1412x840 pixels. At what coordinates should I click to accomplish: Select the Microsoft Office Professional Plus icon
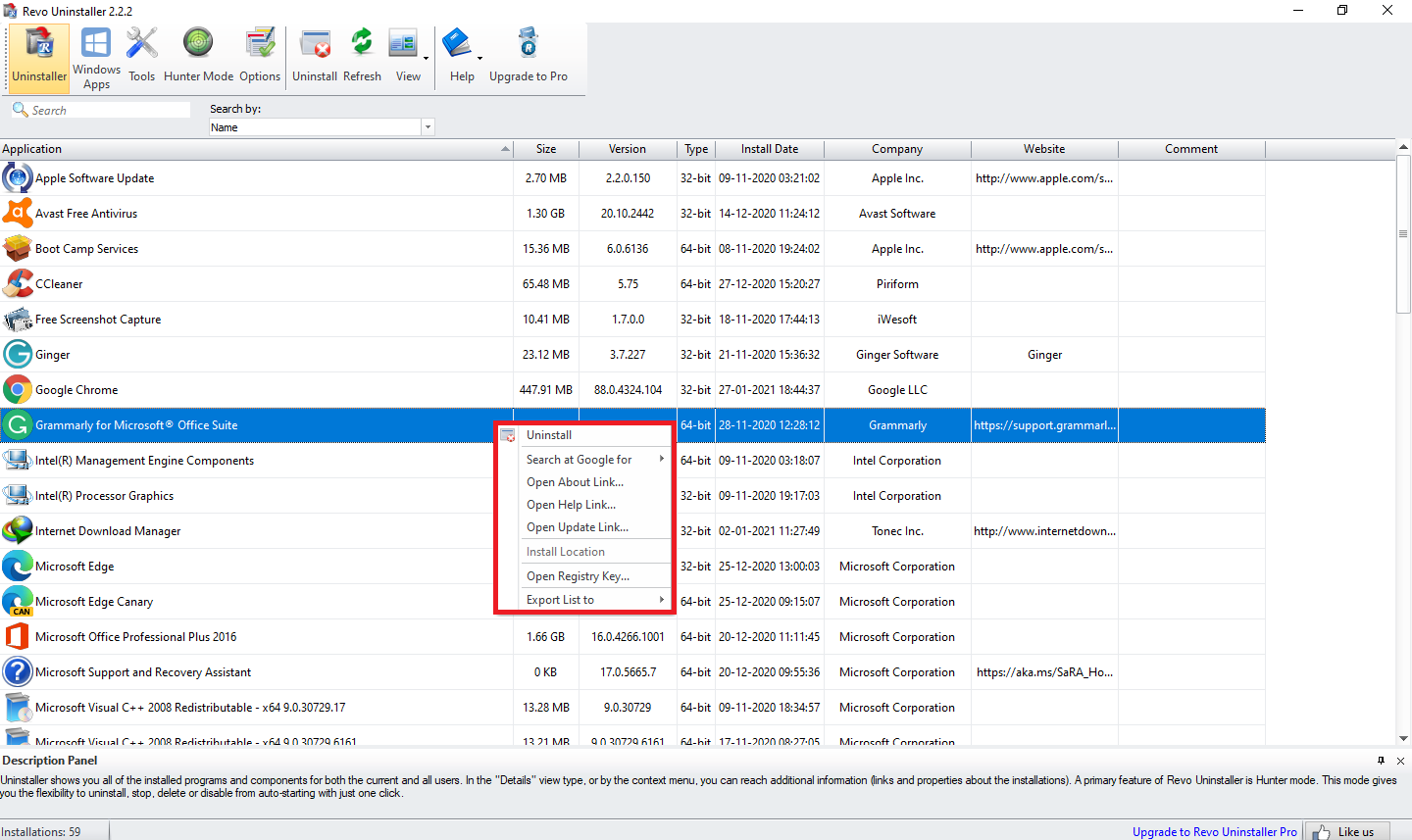[x=17, y=637]
